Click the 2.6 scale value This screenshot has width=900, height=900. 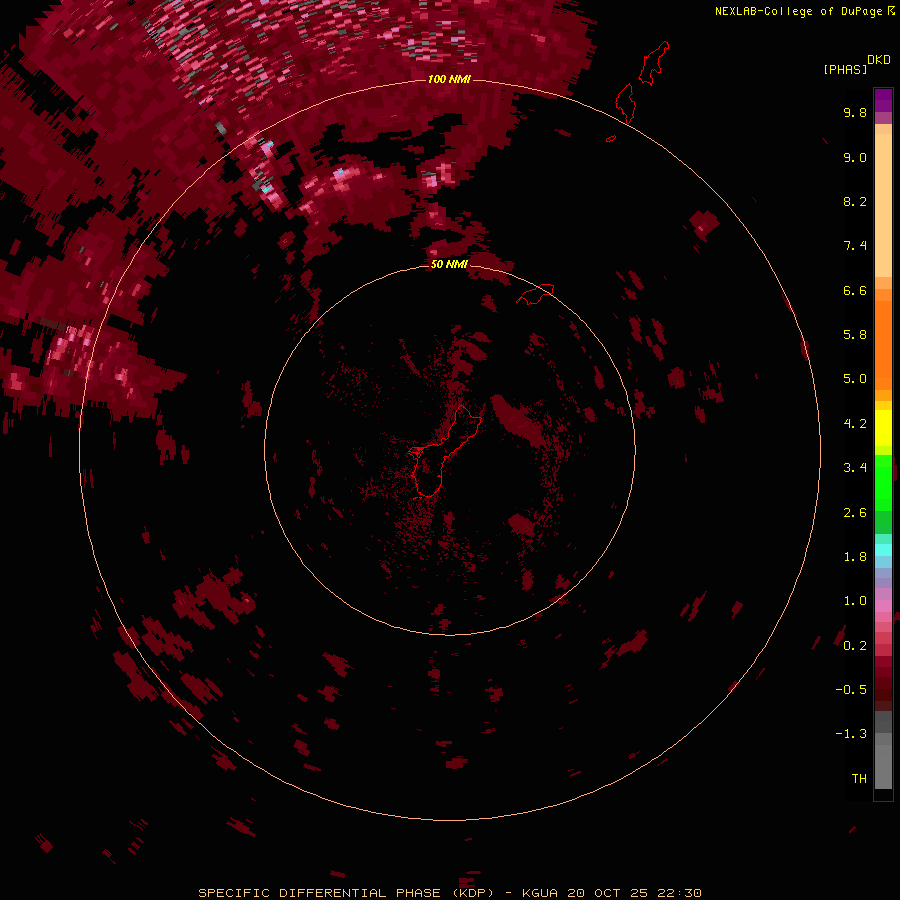[x=855, y=513]
